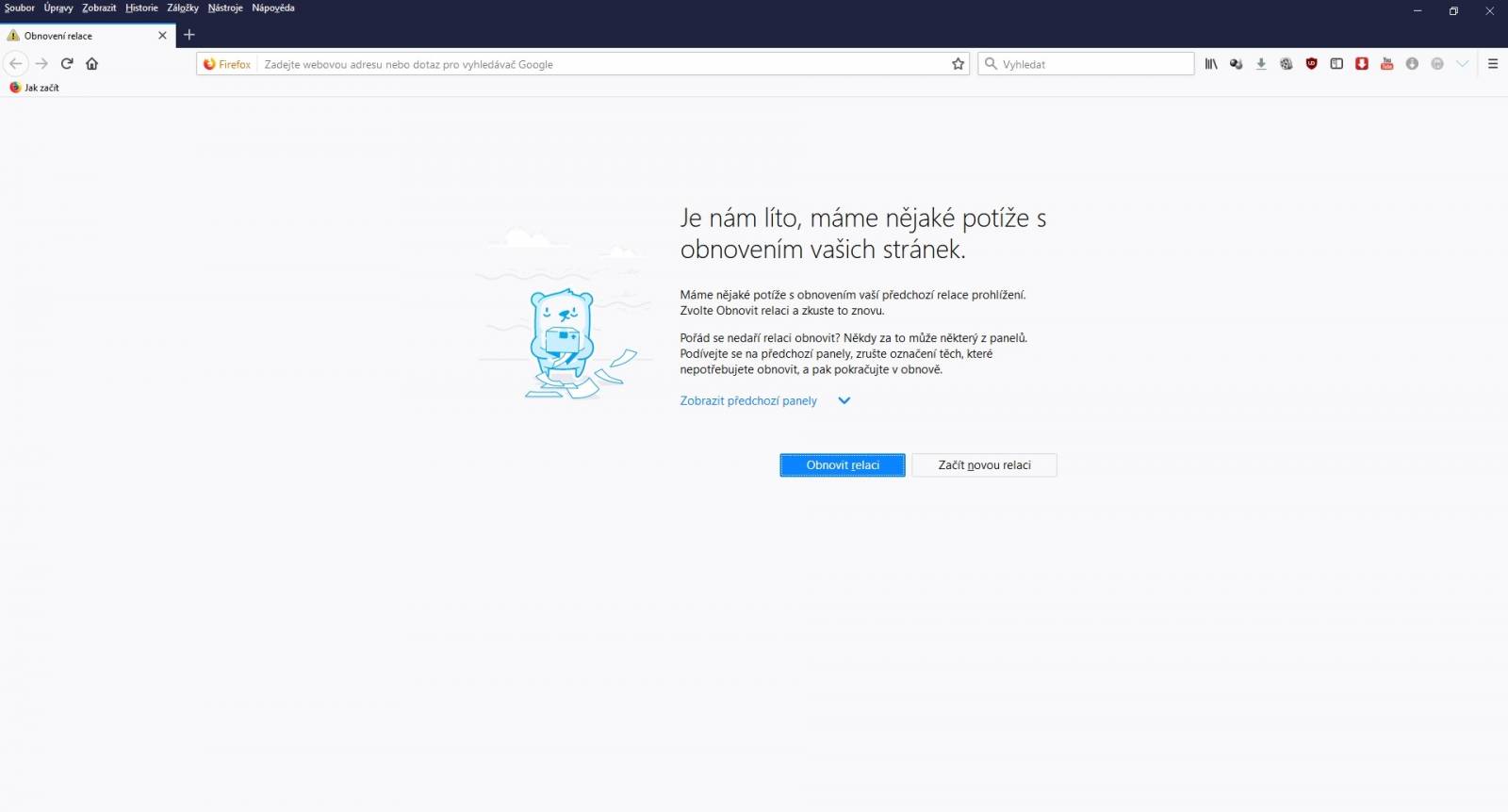1508x812 pixels.
Task: Open the Library toolbar icon
Action: click(1211, 64)
